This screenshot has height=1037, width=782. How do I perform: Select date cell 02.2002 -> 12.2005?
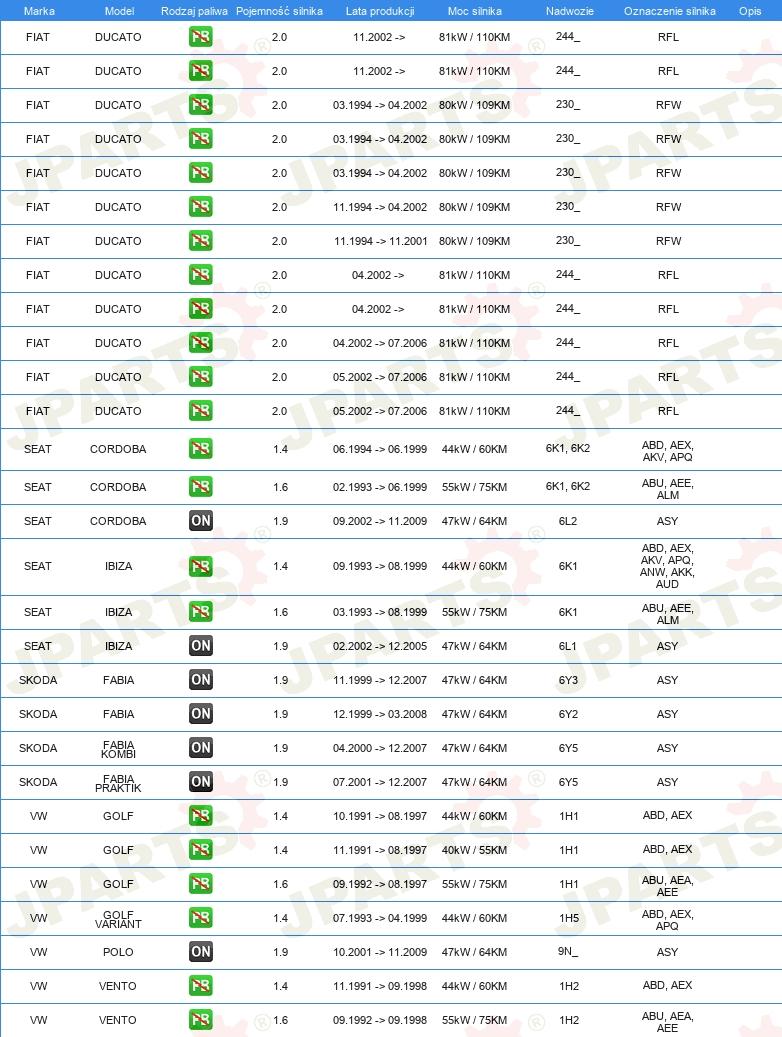(380, 646)
